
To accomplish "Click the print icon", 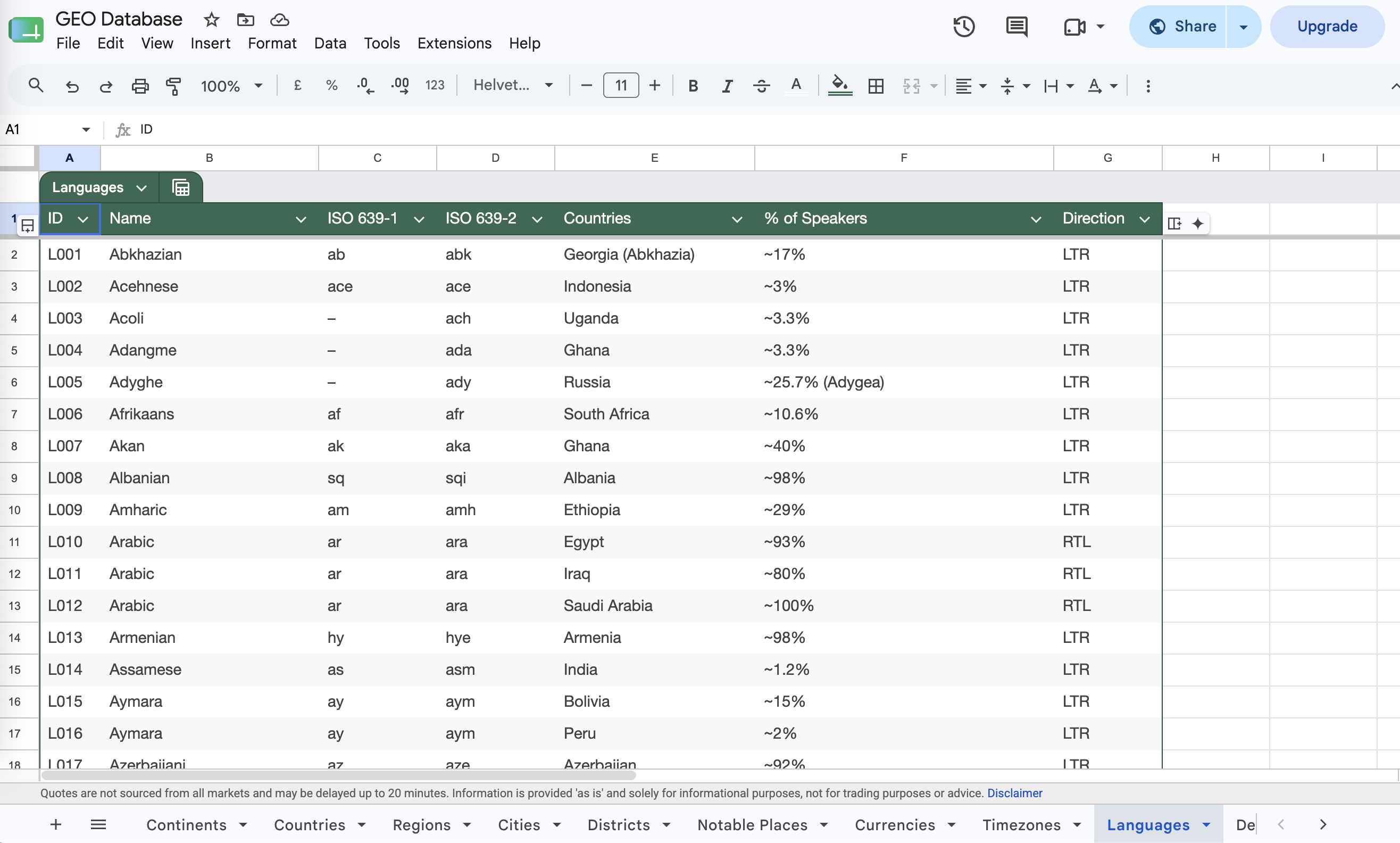I will (x=140, y=86).
